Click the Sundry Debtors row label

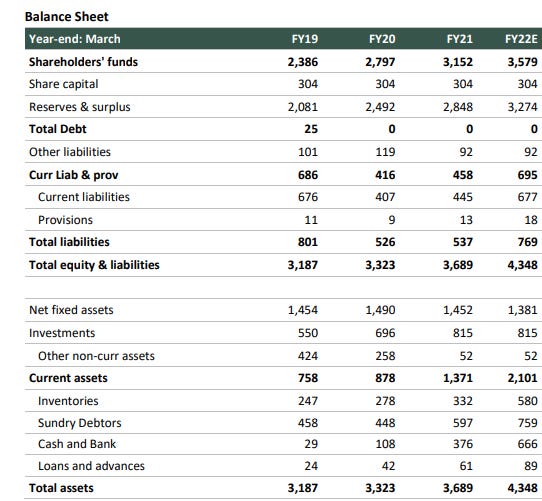80,423
